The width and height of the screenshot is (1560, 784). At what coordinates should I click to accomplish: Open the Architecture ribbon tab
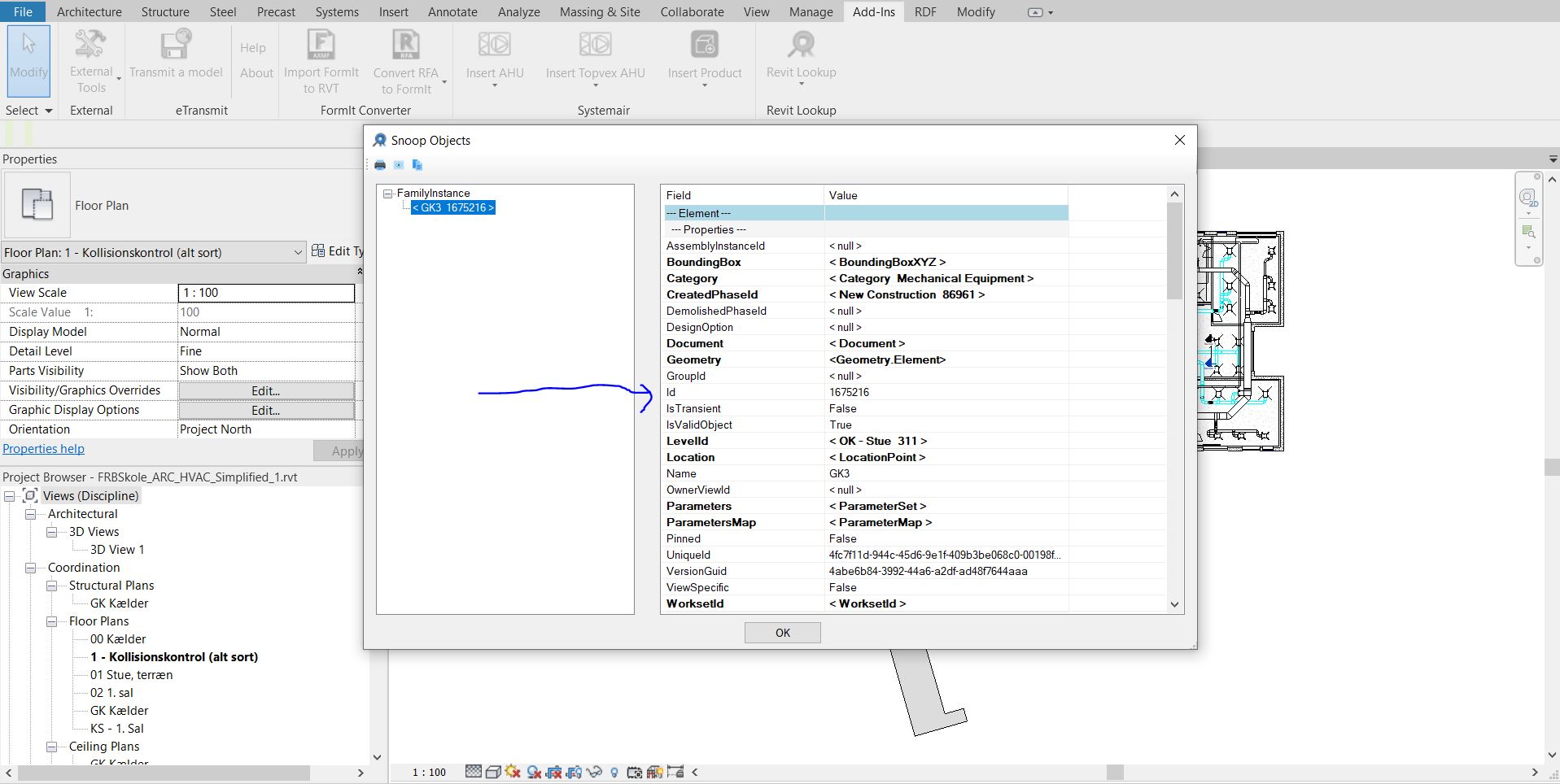coord(90,11)
